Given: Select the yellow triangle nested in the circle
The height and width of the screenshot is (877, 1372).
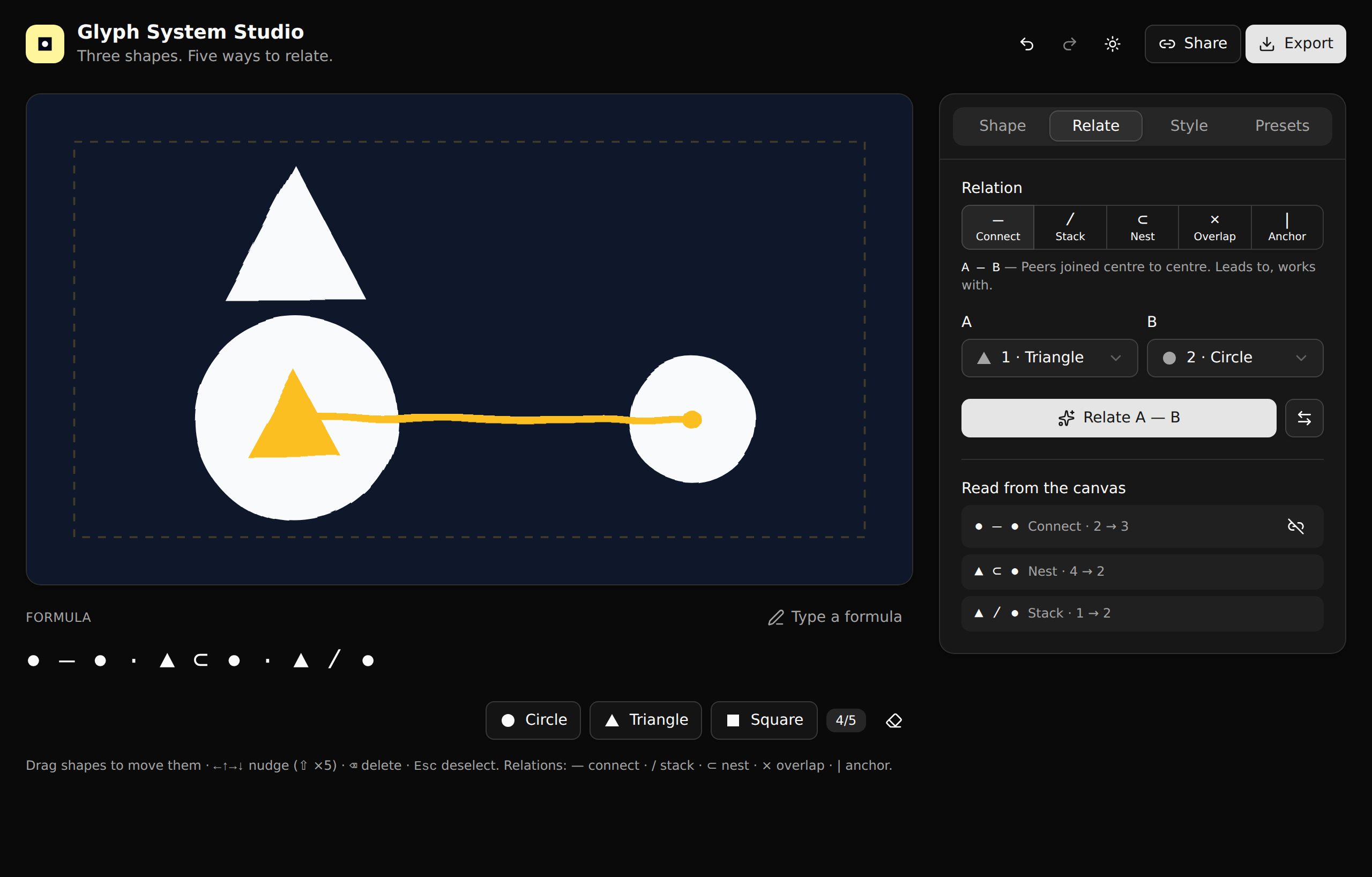Looking at the screenshot, I should [294, 425].
